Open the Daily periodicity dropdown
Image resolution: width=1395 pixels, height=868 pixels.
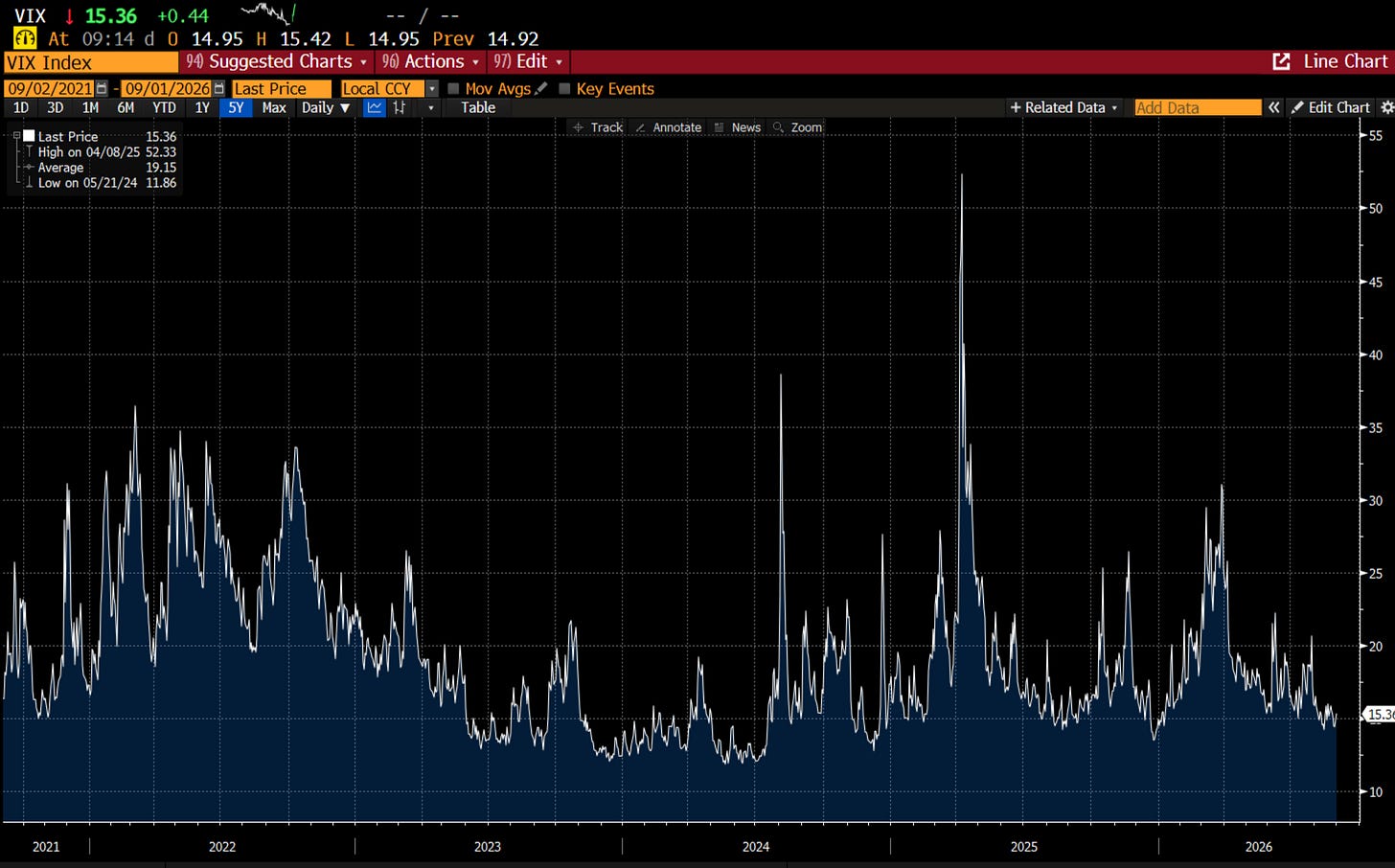click(x=326, y=107)
